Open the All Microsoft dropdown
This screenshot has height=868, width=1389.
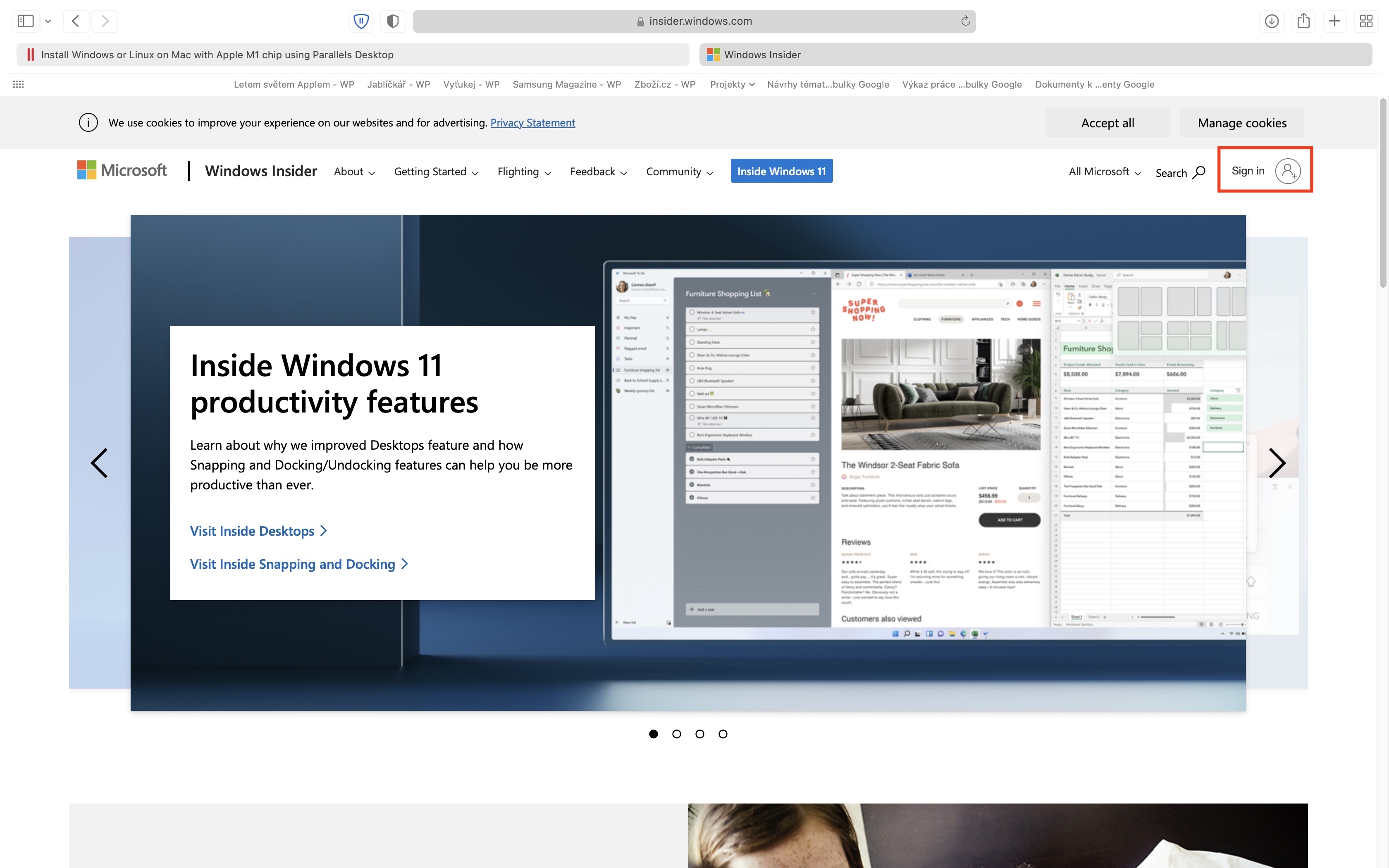pos(1104,172)
